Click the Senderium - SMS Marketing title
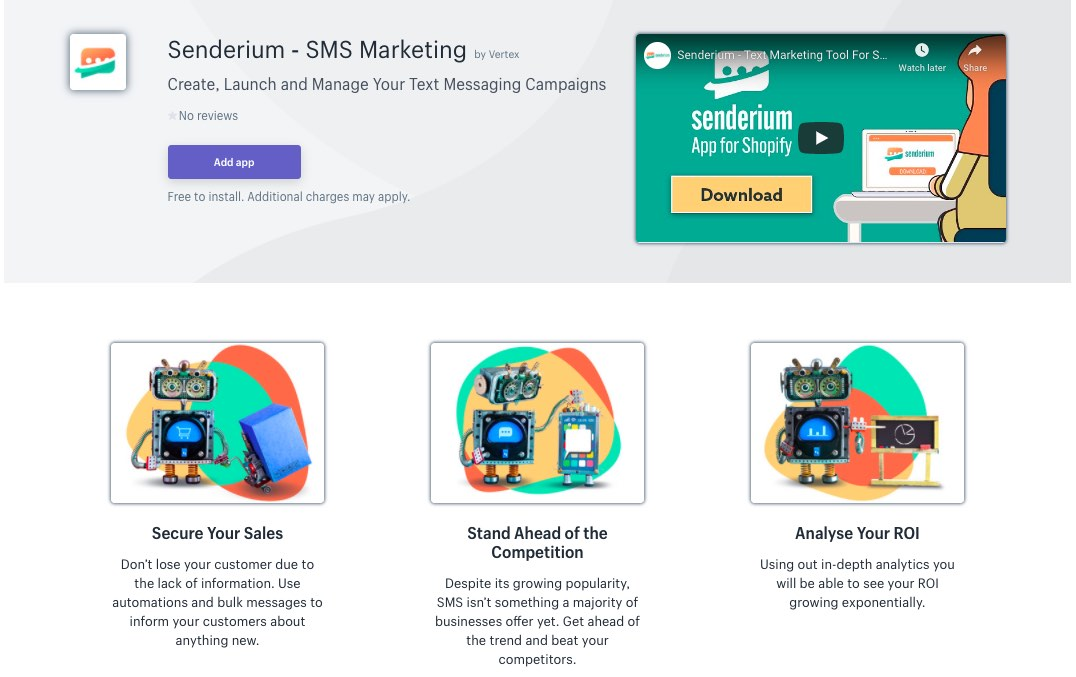The image size is (1076, 677). [317, 50]
